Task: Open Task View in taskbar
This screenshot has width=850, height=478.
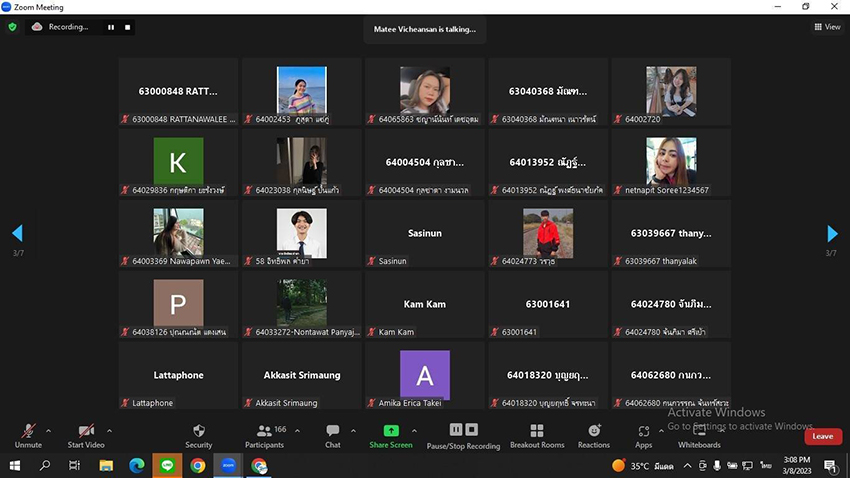Action: tap(74, 466)
